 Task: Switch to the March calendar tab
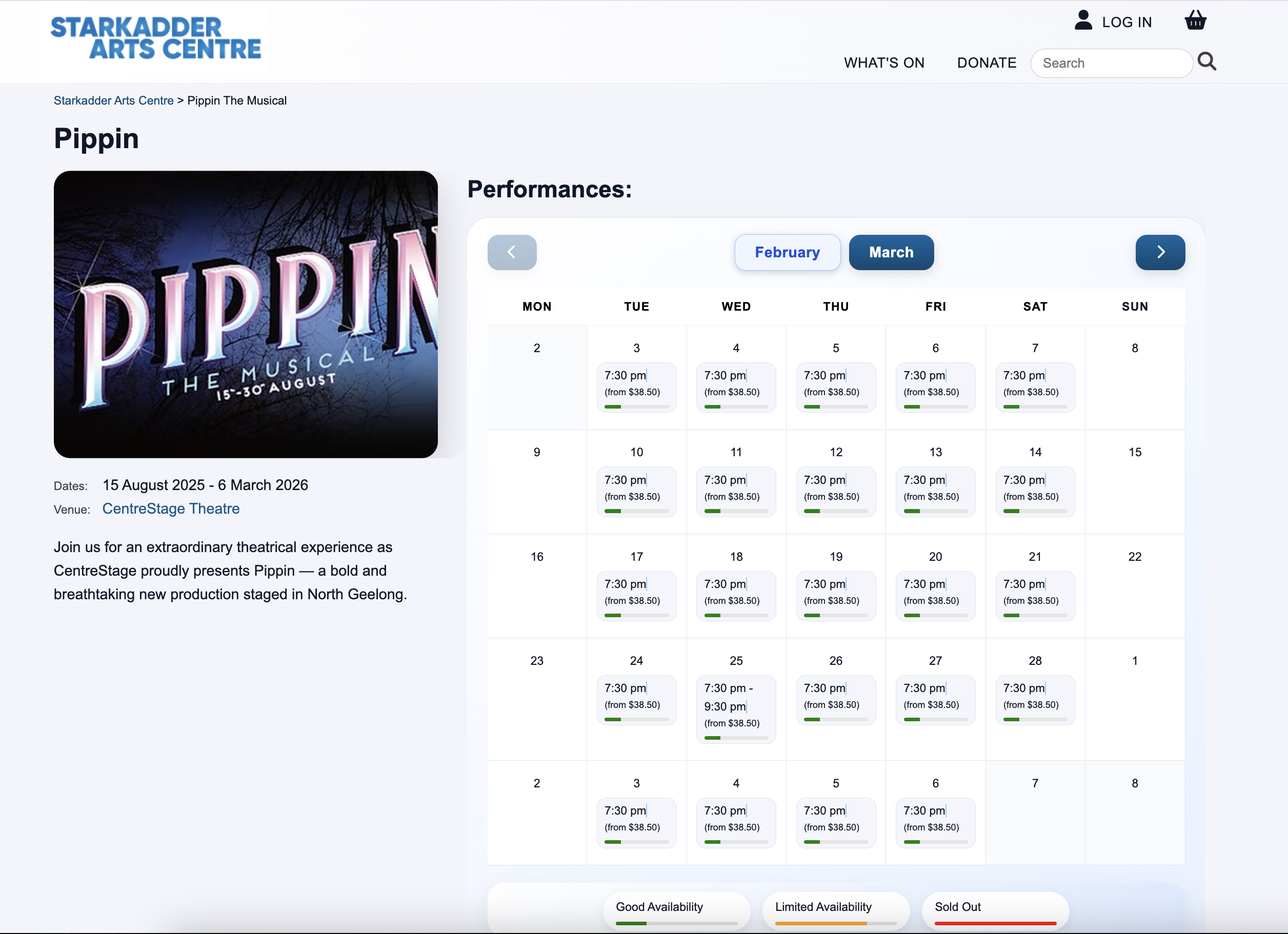click(891, 252)
